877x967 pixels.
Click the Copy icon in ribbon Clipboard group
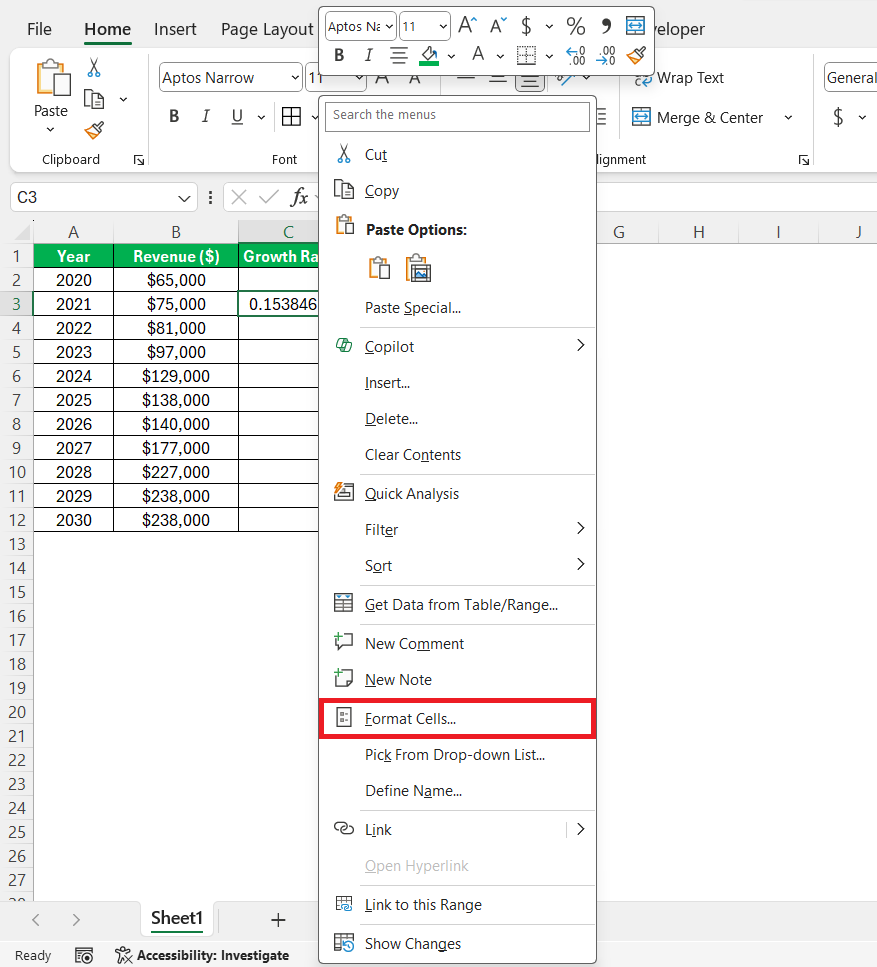pos(94,99)
